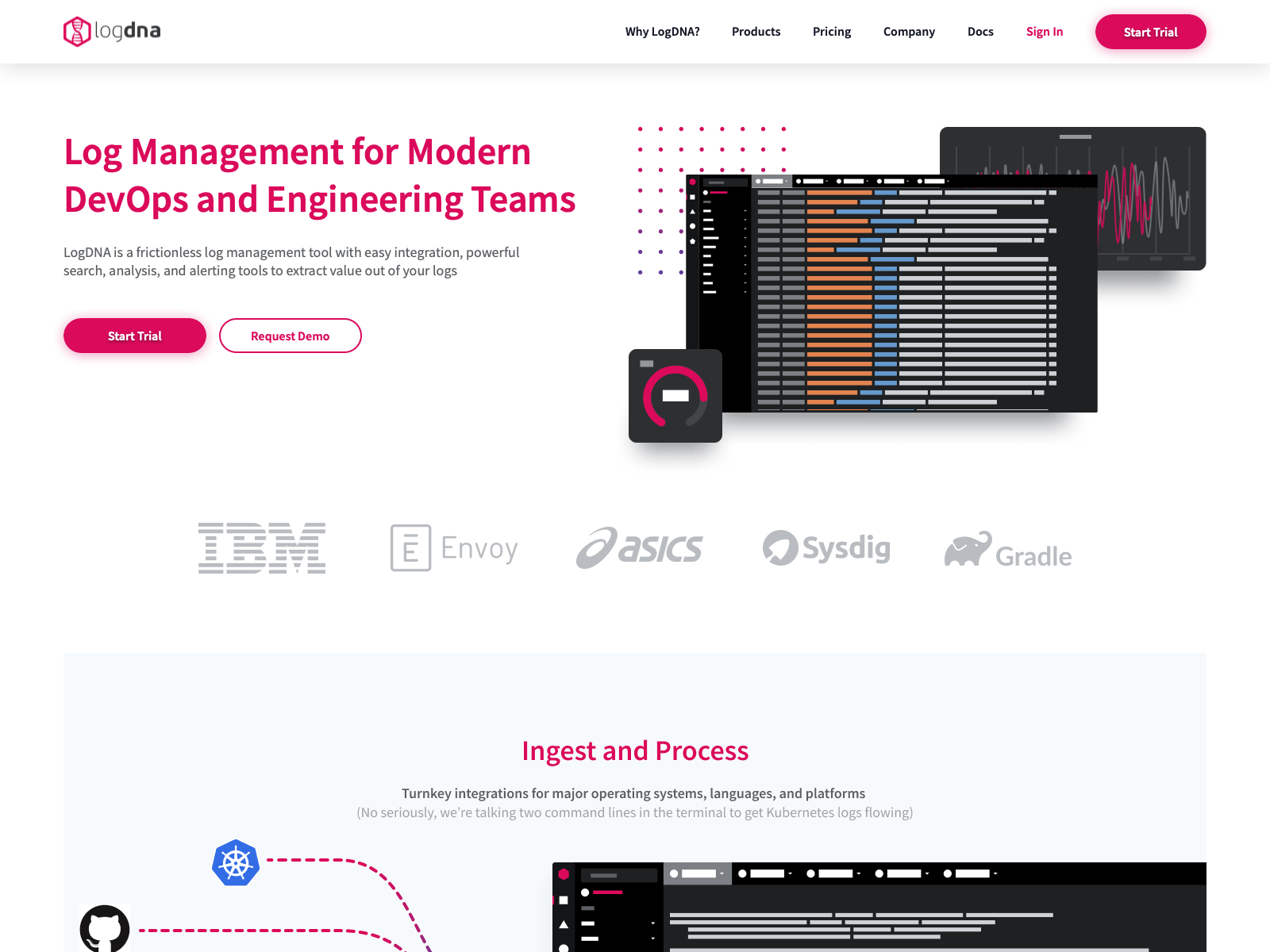Click the Sysdig logo
The width and height of the screenshot is (1270, 952).
826,548
